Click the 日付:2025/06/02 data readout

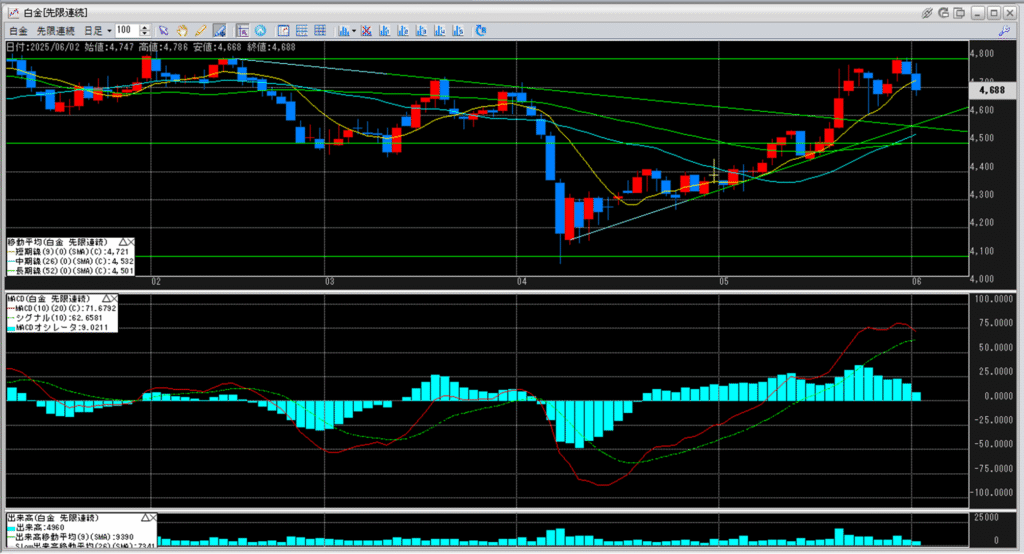click(x=42, y=47)
